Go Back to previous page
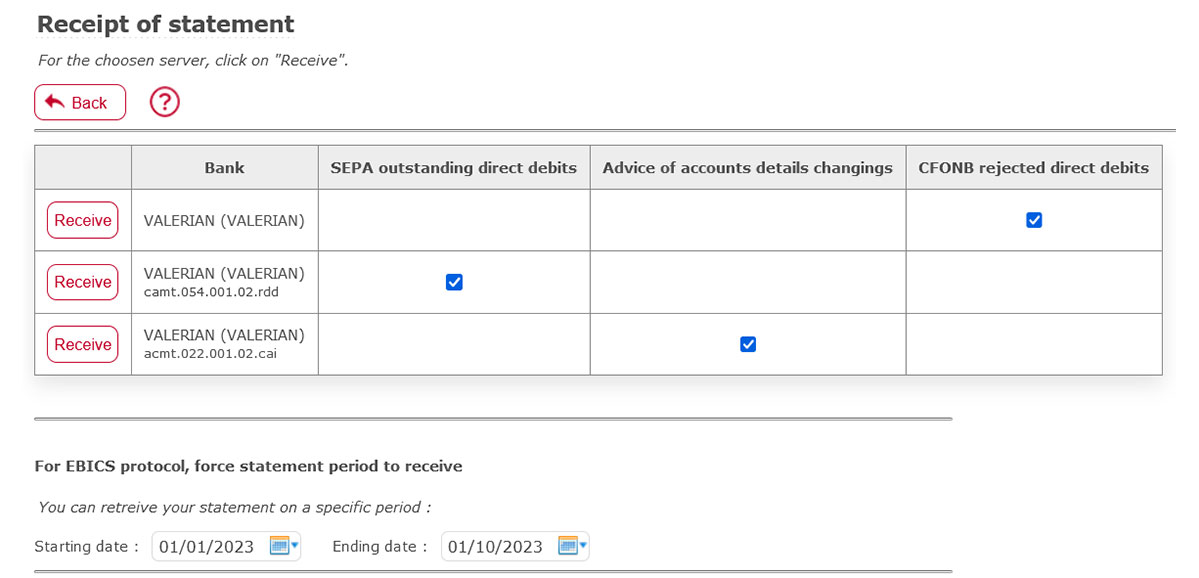This screenshot has width=1199, height=578. [x=80, y=102]
